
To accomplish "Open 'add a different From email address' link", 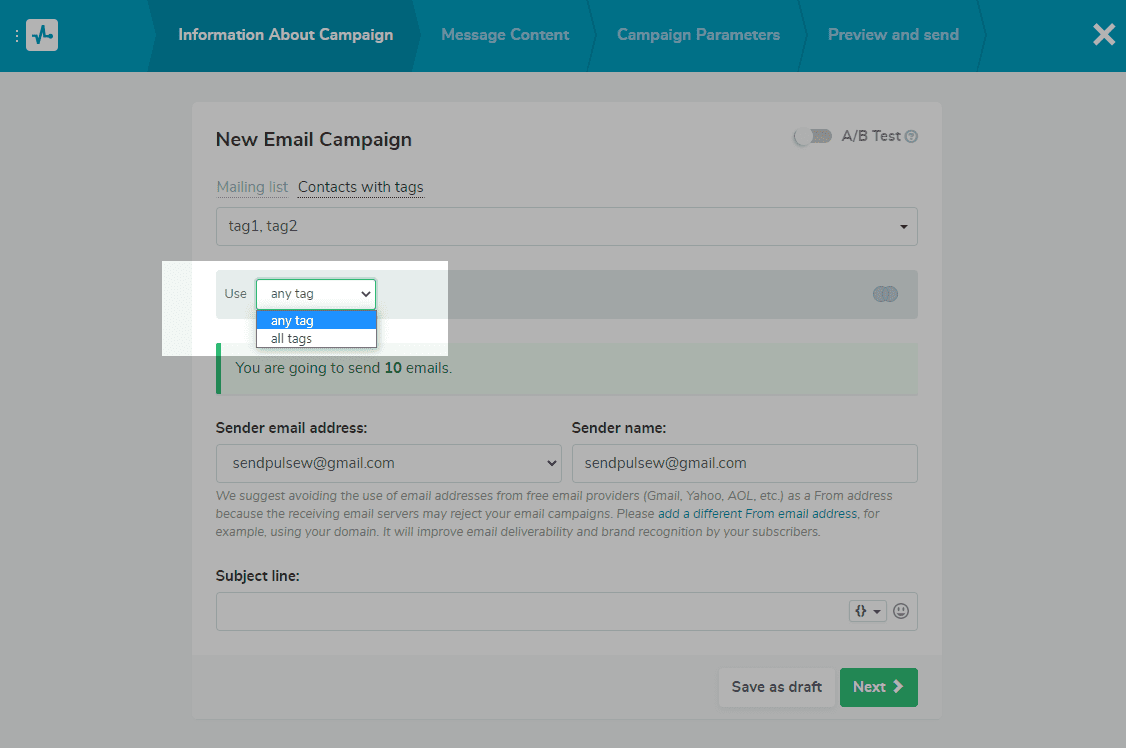I will (757, 514).
